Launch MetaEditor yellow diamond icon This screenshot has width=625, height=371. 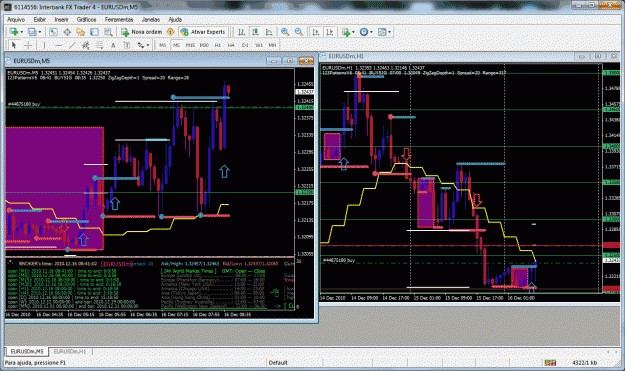[171, 32]
